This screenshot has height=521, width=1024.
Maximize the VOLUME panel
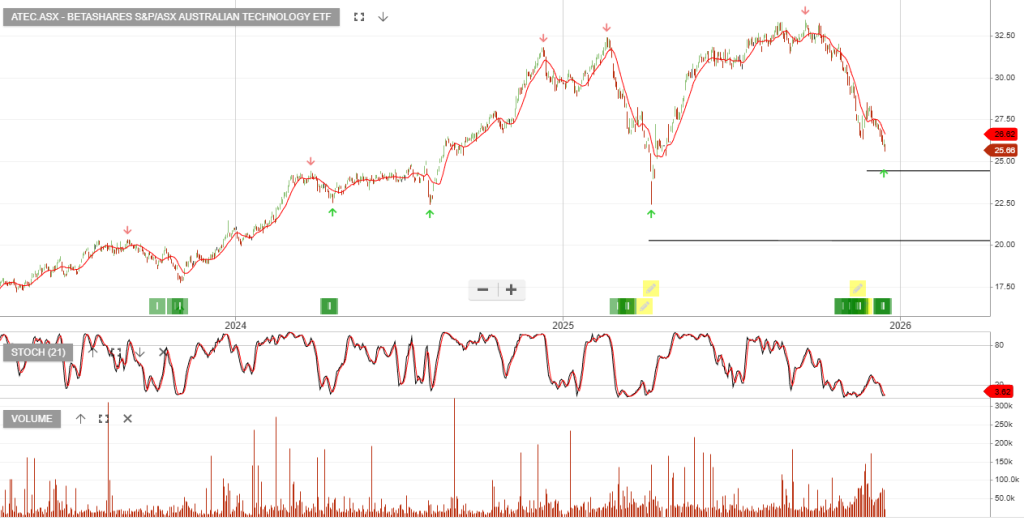click(104, 418)
